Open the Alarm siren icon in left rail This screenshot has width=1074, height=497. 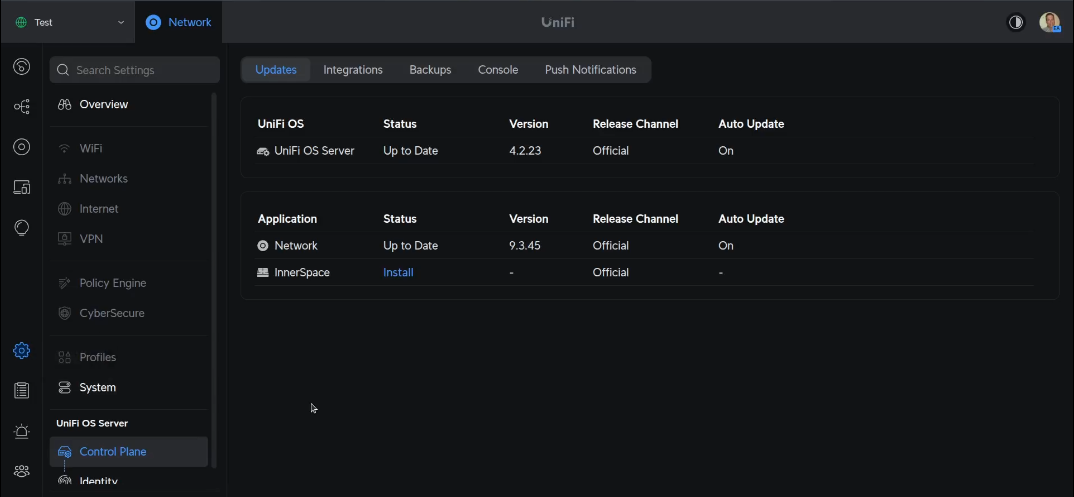tap(21, 431)
